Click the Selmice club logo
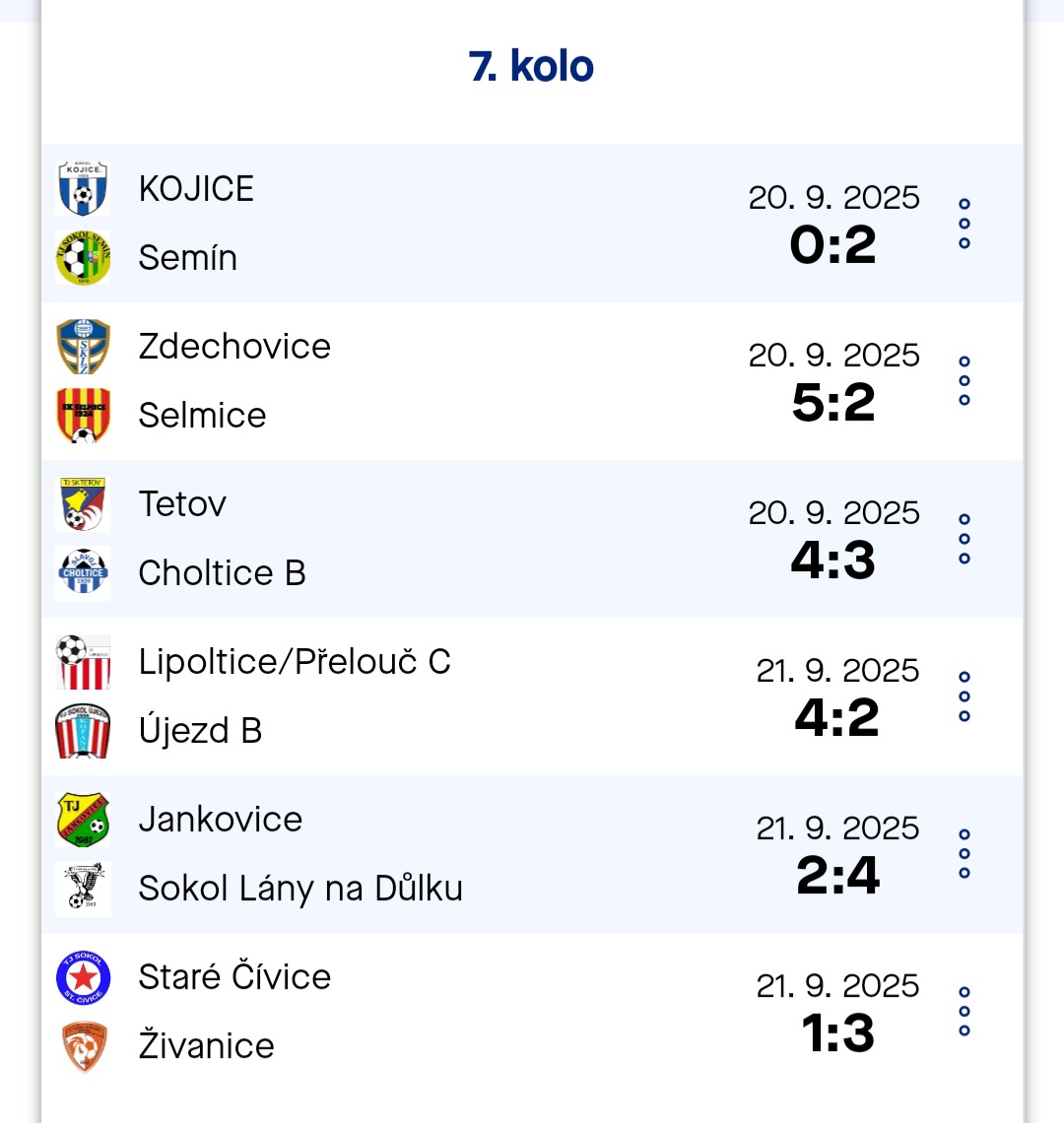Viewport: 1064px width, 1123px height. pos(83,416)
